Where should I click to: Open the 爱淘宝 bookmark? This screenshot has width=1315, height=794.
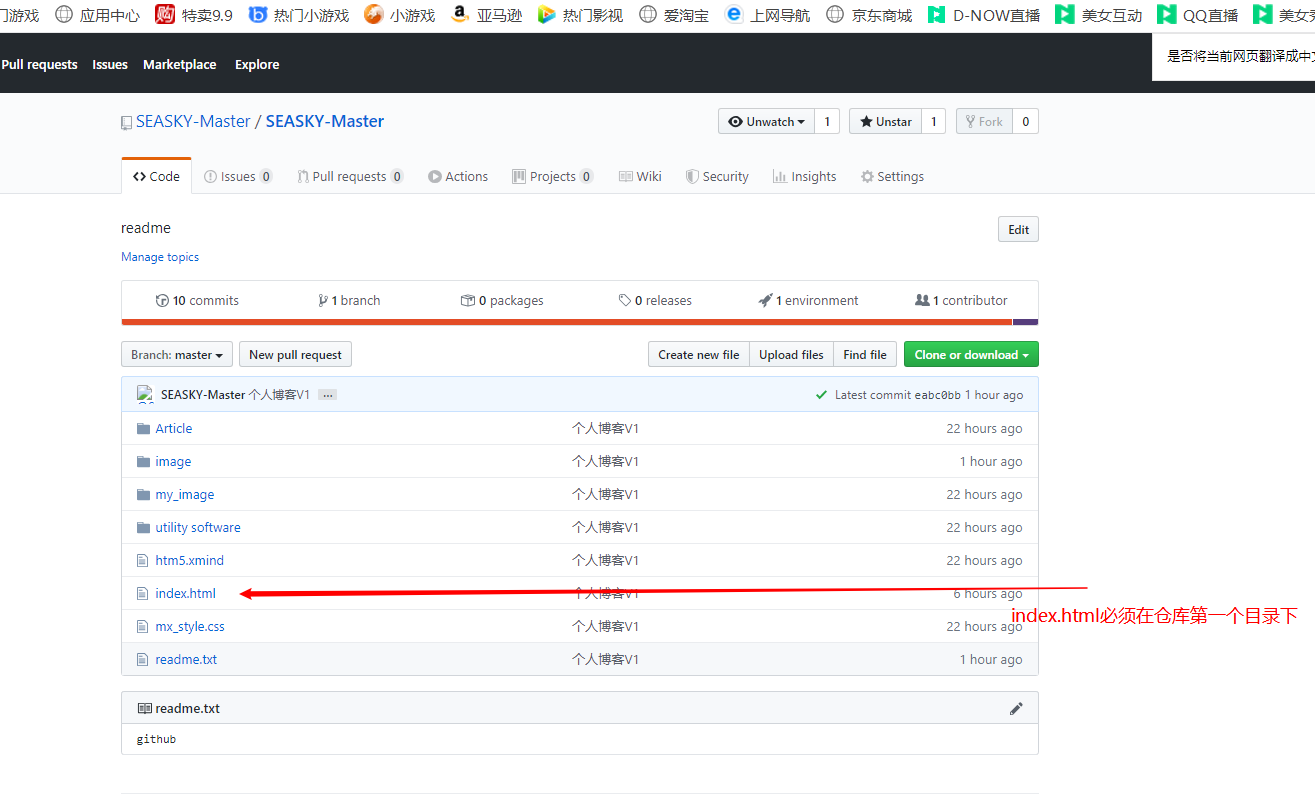click(x=673, y=15)
